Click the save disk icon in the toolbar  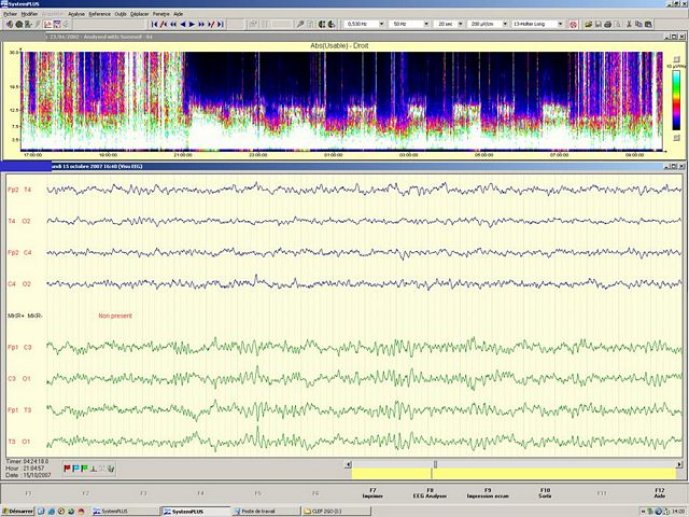[x=598, y=24]
